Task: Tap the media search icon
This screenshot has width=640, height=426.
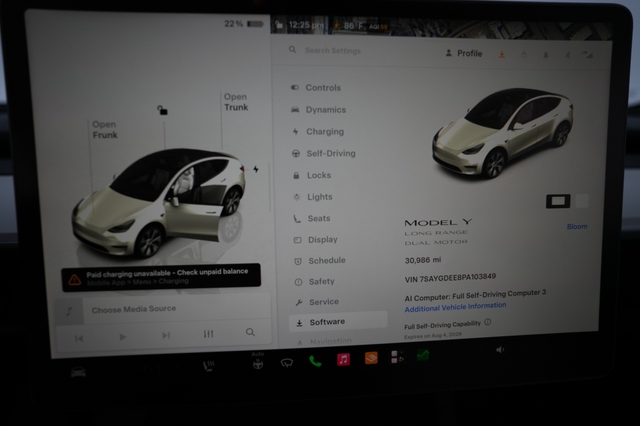Action: [x=250, y=332]
